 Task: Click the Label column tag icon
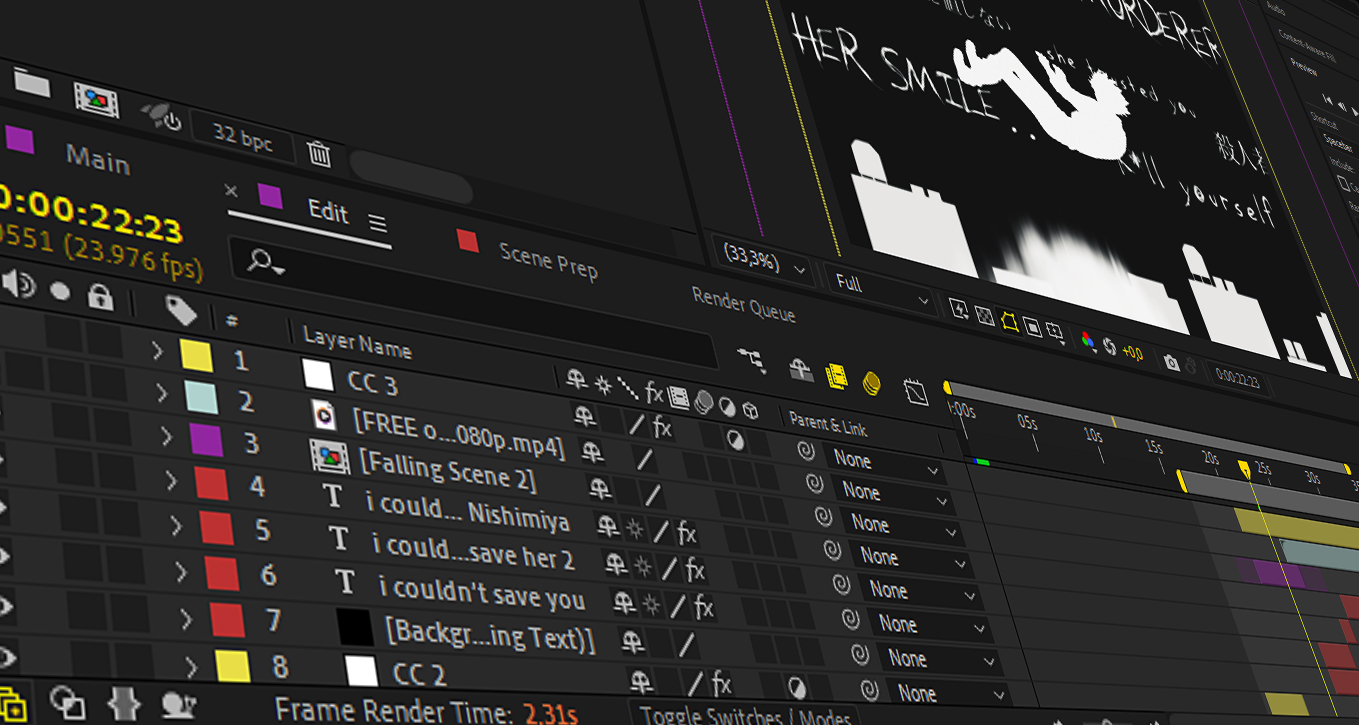181,311
